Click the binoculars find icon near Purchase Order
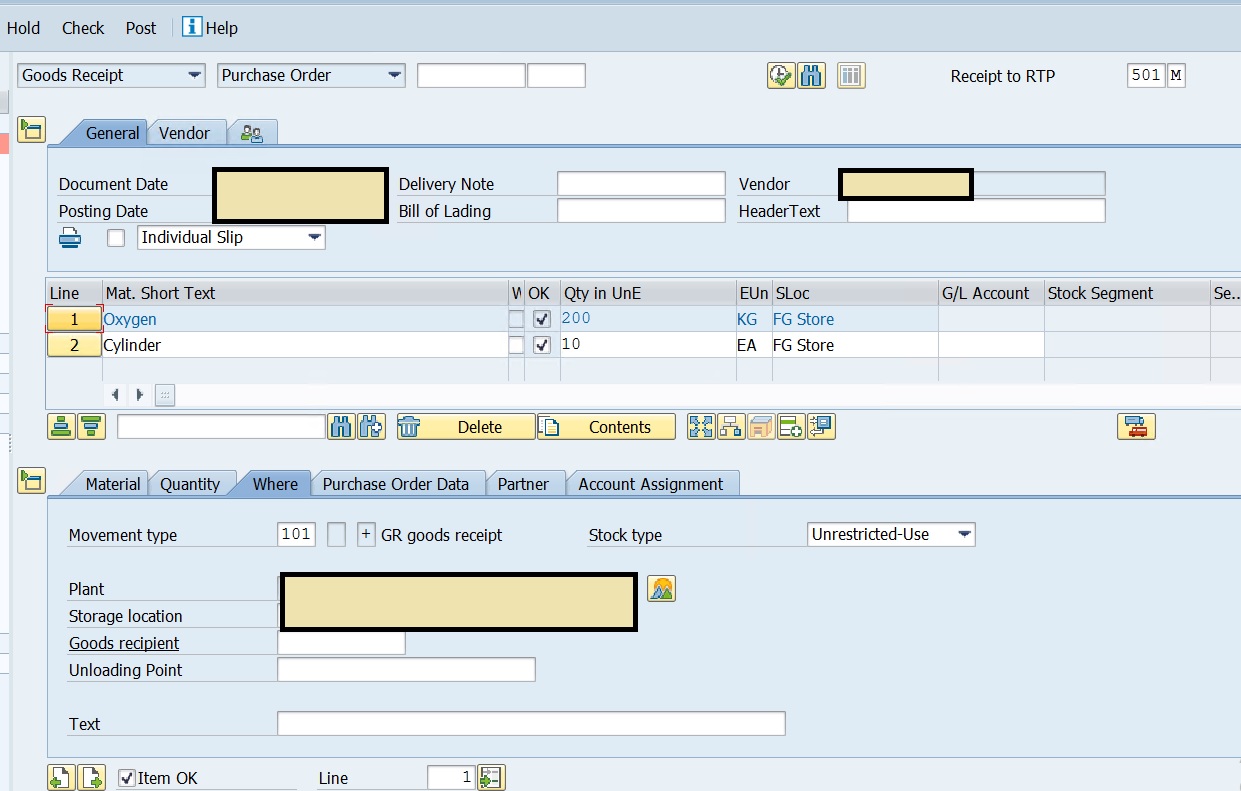Viewport: 1241px width, 791px height. click(x=812, y=76)
